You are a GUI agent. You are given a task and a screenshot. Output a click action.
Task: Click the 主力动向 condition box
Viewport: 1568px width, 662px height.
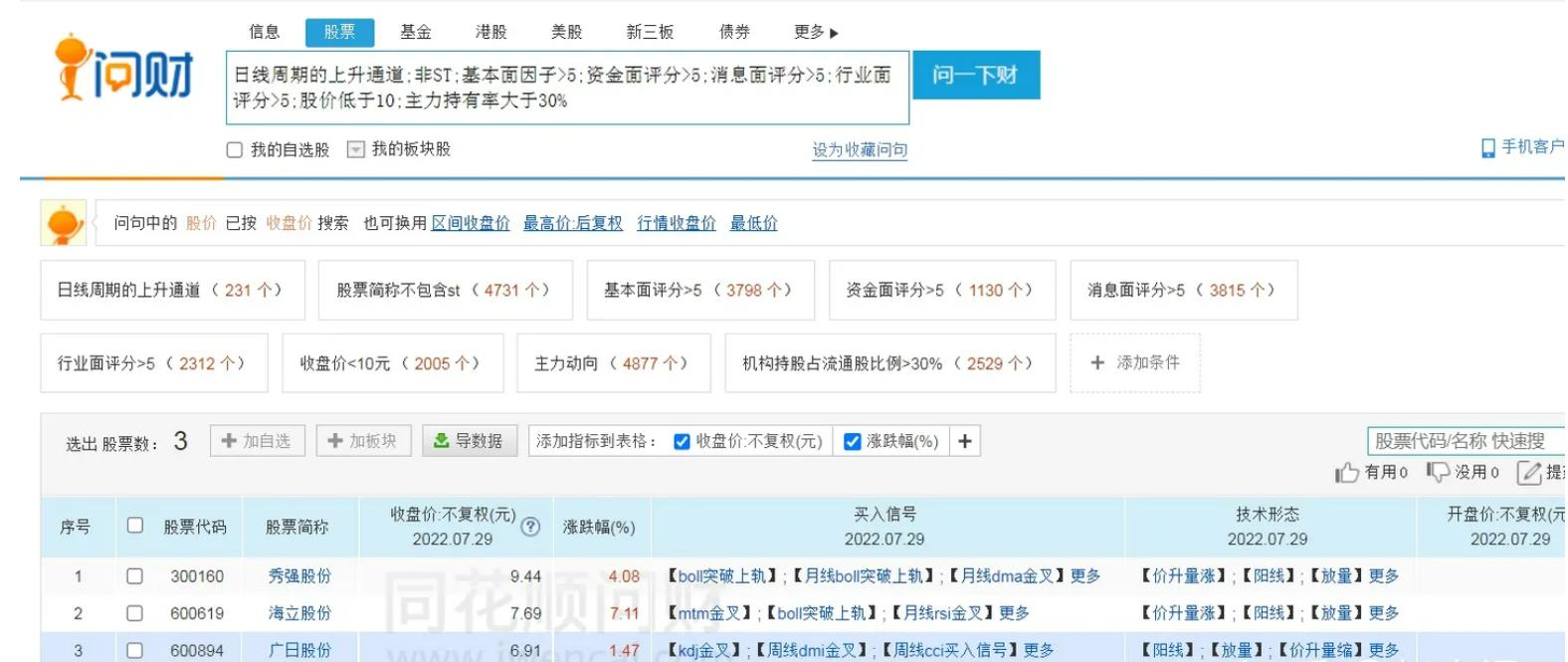tap(614, 363)
